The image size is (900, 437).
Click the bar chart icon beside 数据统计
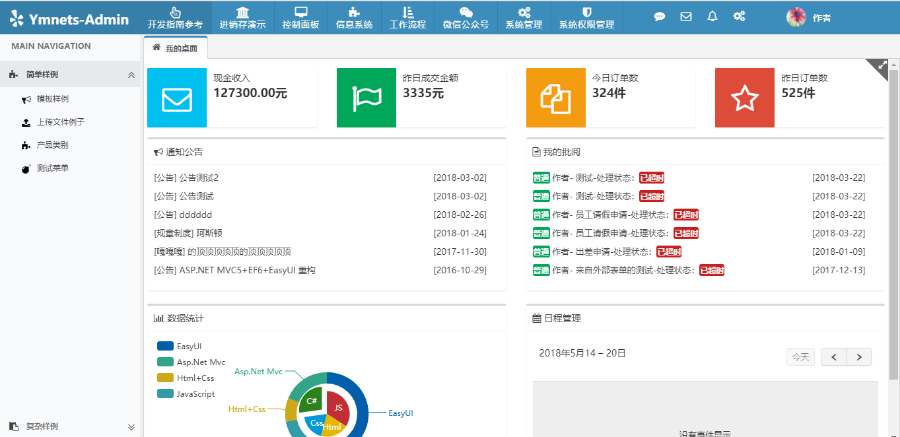pyautogui.click(x=159, y=318)
